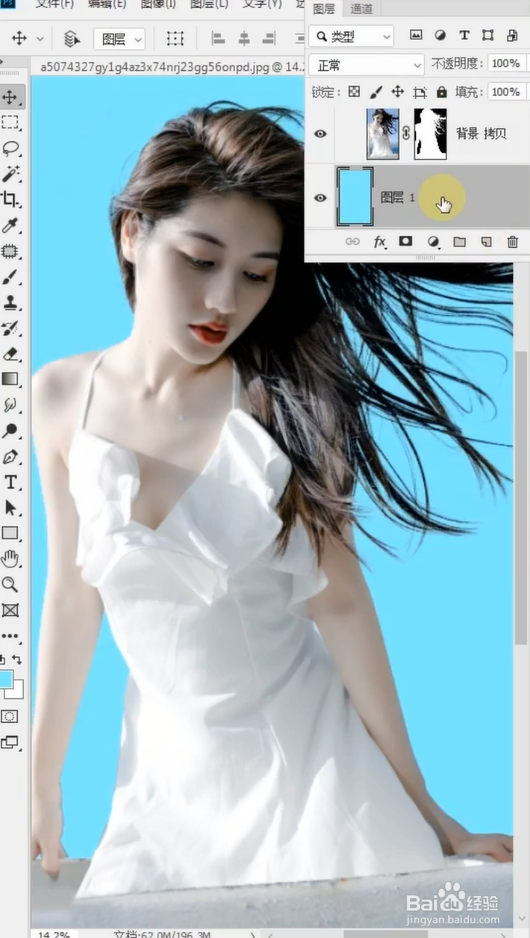Select the Patch healing tool

[x=10, y=251]
